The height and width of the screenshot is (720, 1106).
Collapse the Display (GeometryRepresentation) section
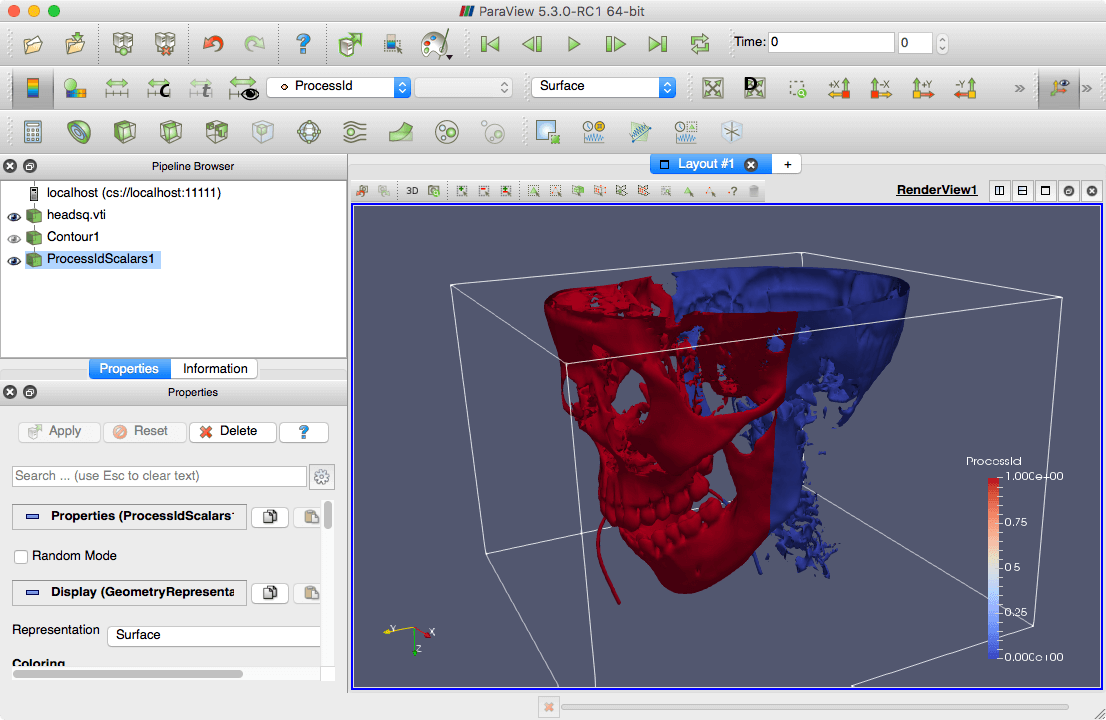[32, 593]
